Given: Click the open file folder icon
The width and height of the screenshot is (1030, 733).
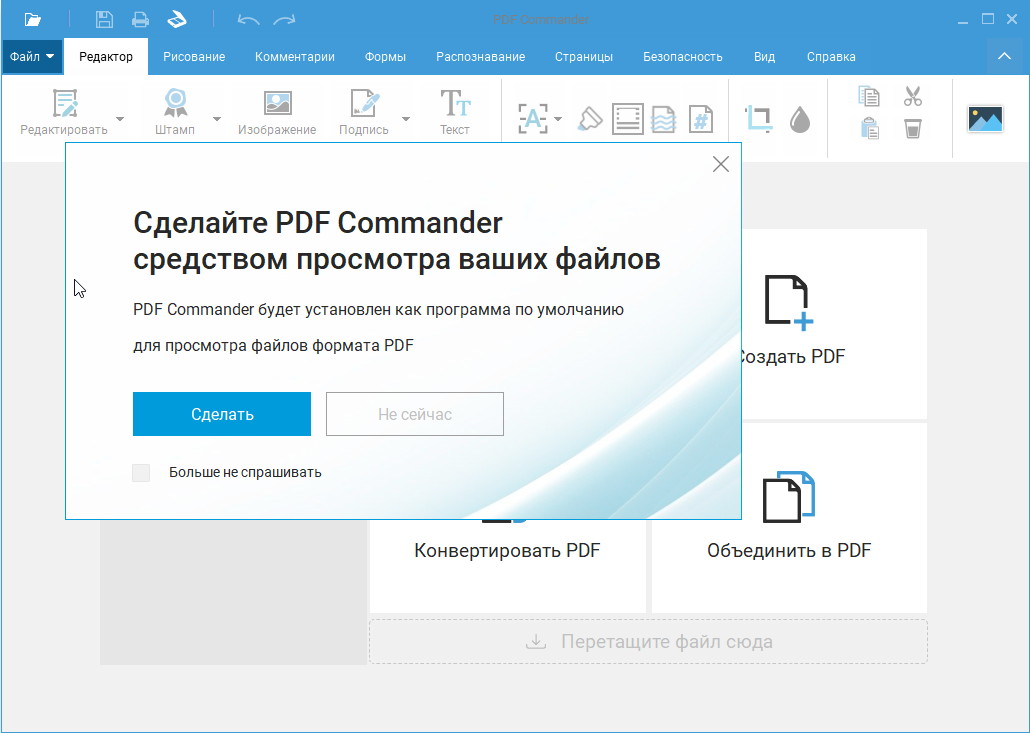Looking at the screenshot, I should pos(32,20).
